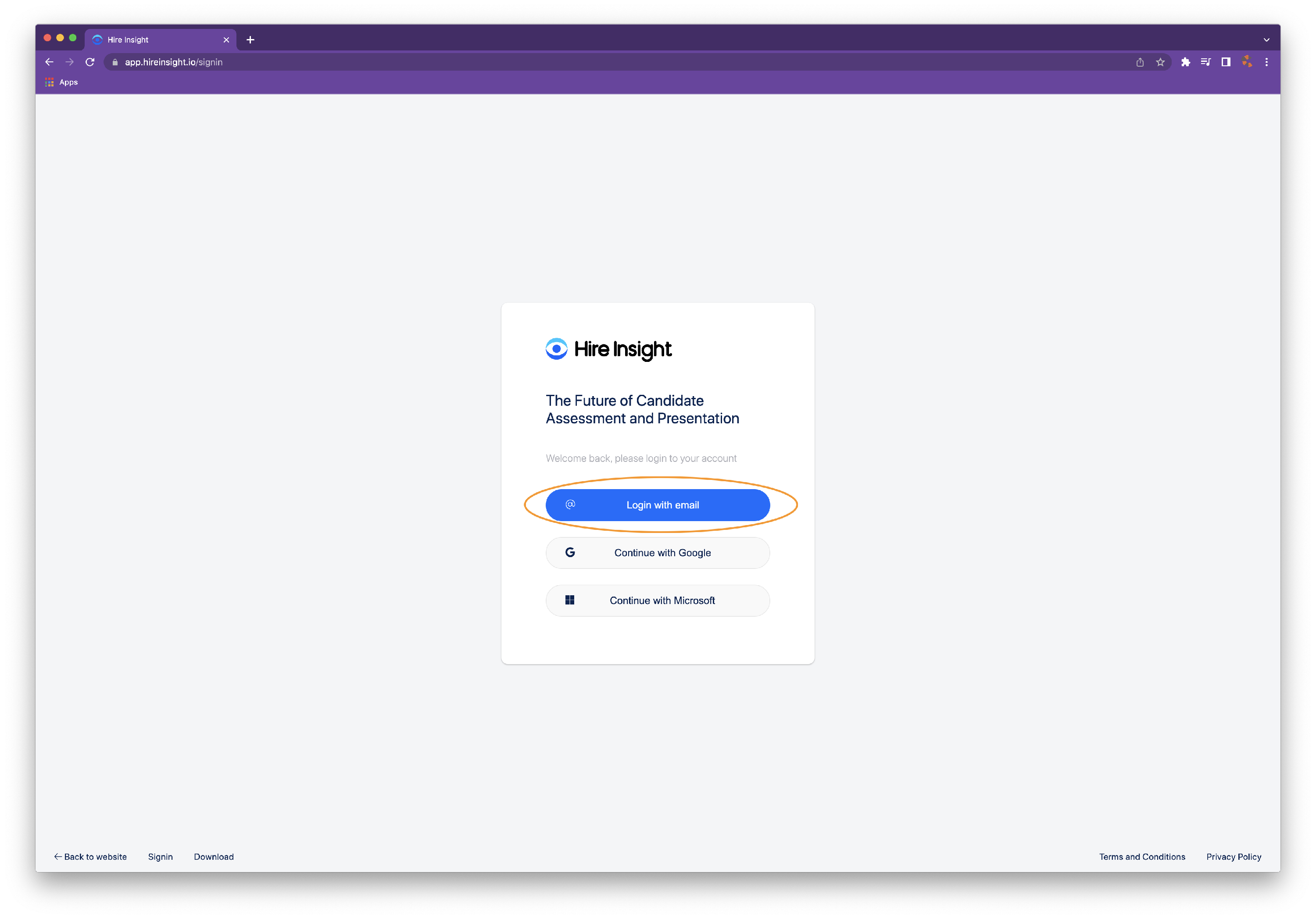
Task: Open the extensions puzzle icon
Action: point(1185,62)
